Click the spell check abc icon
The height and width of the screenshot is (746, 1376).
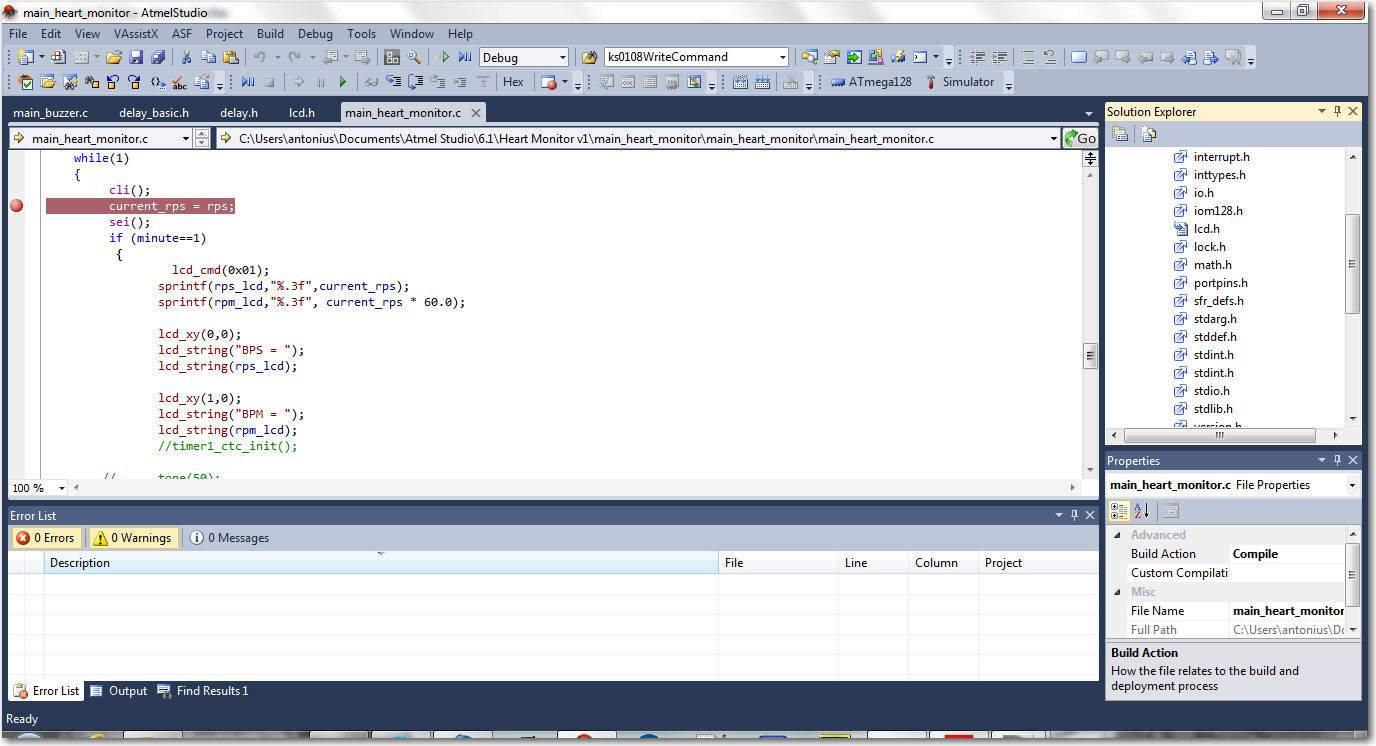click(179, 82)
